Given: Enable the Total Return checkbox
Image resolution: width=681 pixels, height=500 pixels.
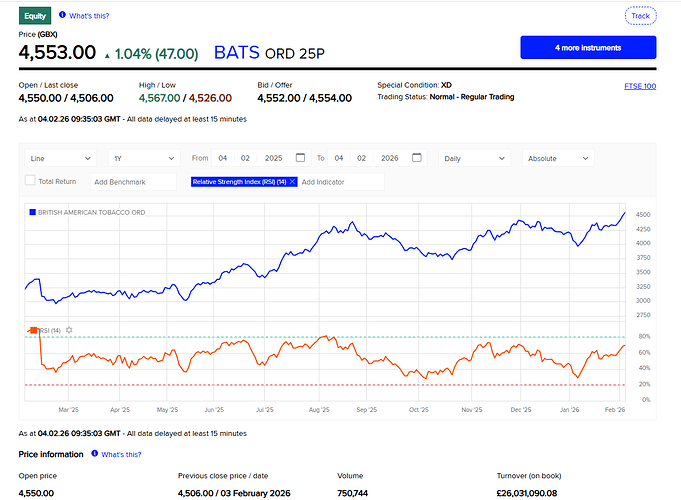Looking at the screenshot, I should coord(31,182).
